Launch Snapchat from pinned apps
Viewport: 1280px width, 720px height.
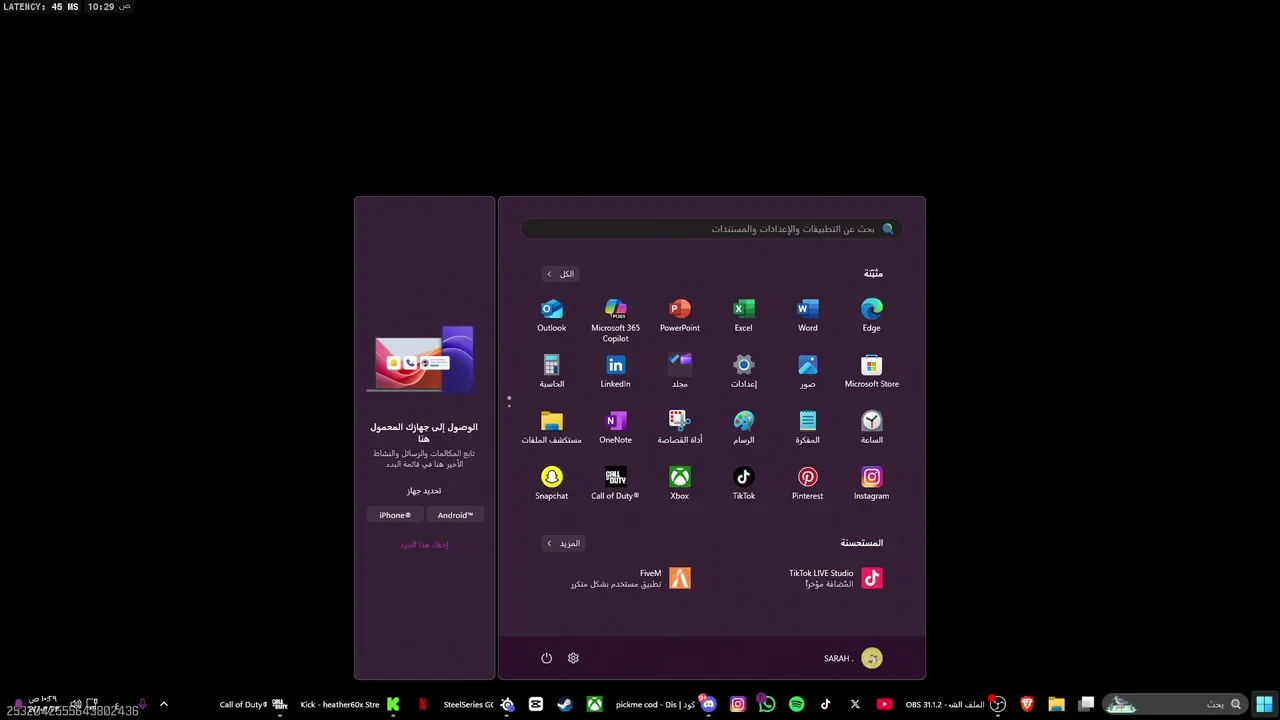point(551,483)
